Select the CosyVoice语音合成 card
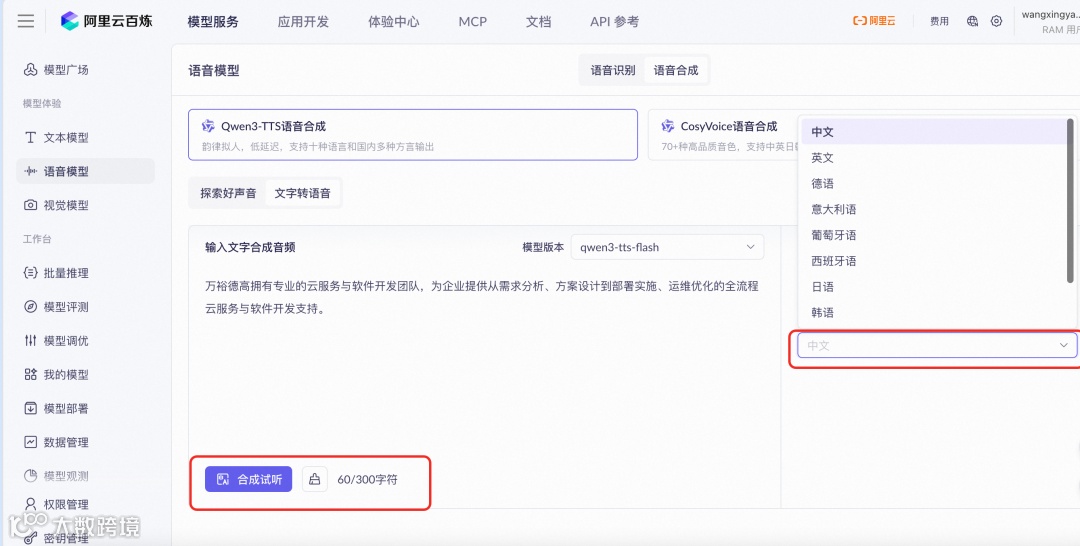 pyautogui.click(x=723, y=135)
